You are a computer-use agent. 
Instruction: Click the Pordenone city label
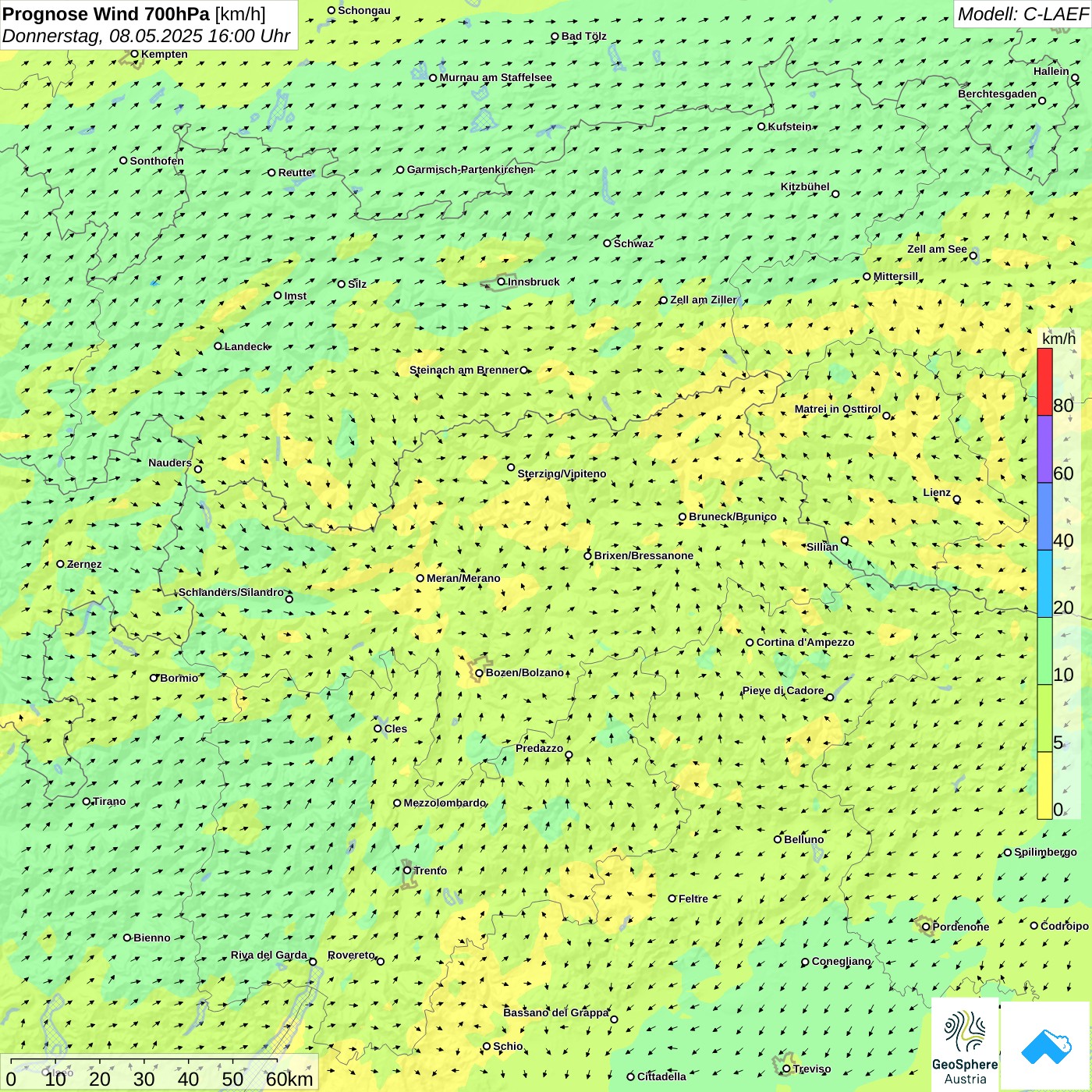pos(961,927)
